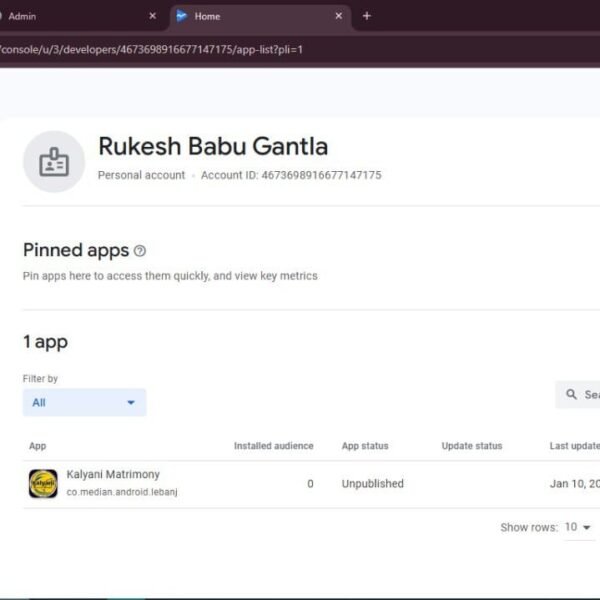The height and width of the screenshot is (600, 600).
Task: Sort by Update status column header
Action: (x=472, y=446)
